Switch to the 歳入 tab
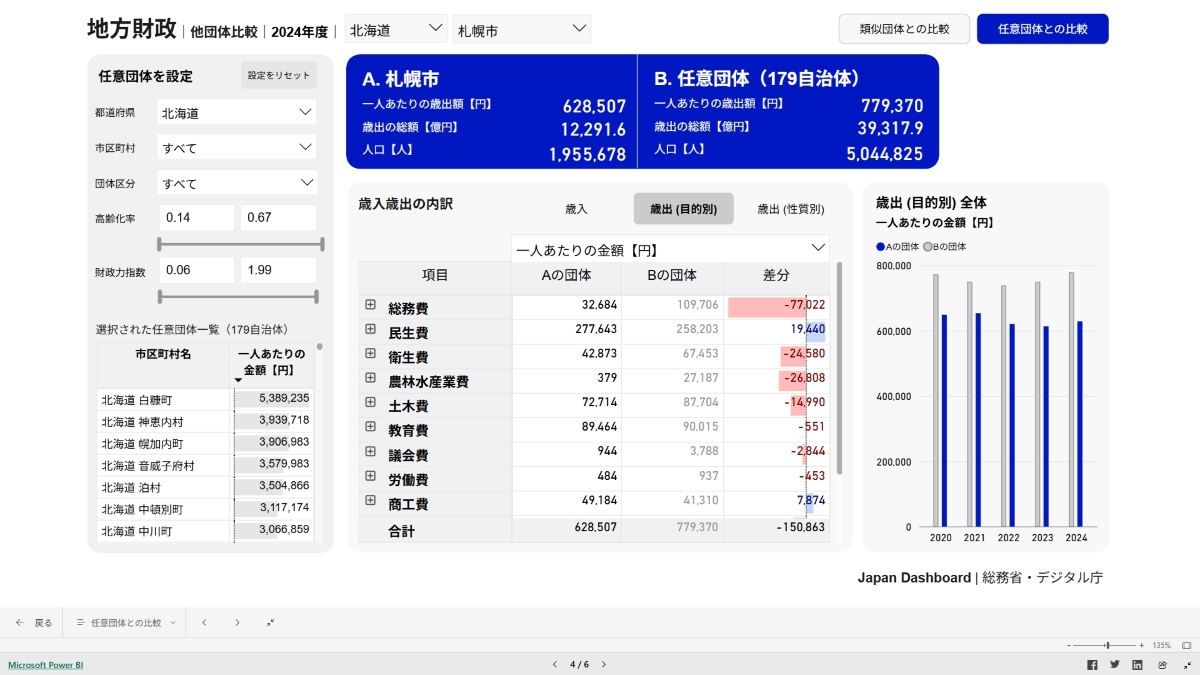 (577, 209)
